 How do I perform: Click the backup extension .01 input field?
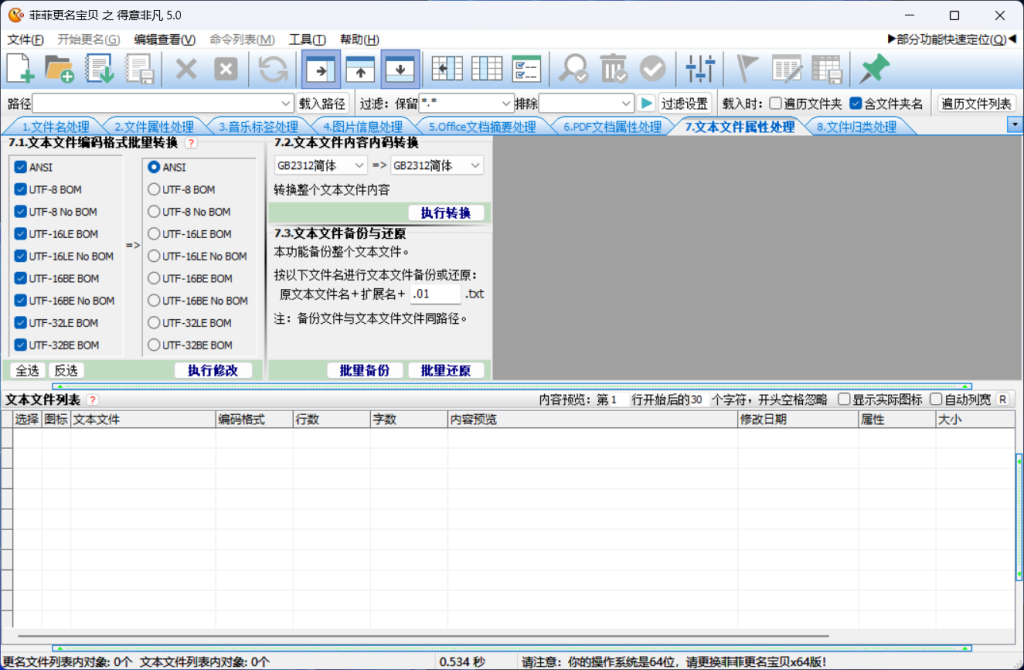coord(435,295)
